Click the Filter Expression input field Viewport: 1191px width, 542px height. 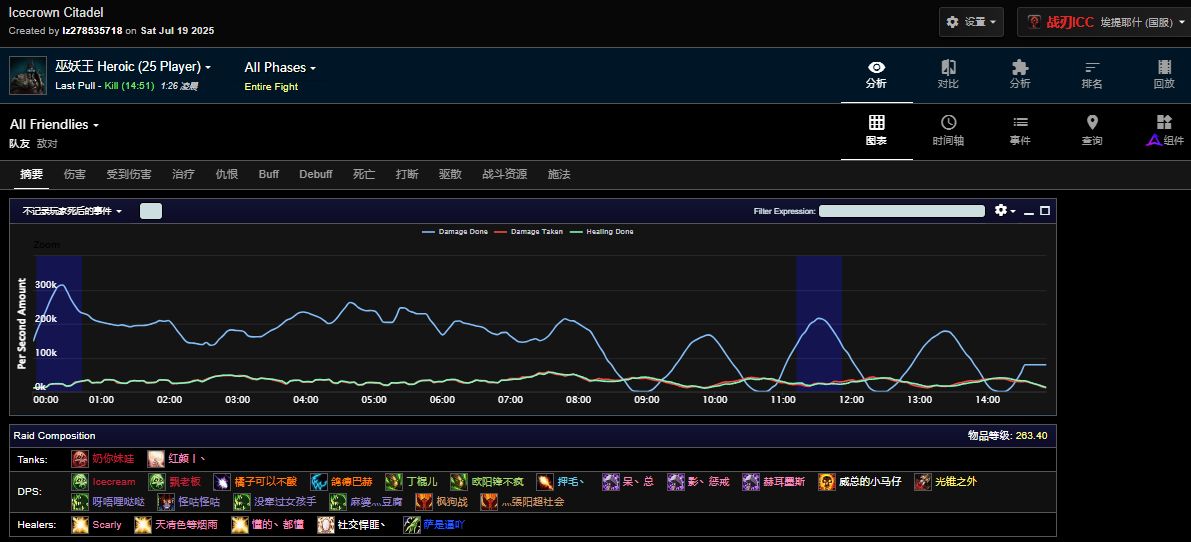[x=902, y=211]
